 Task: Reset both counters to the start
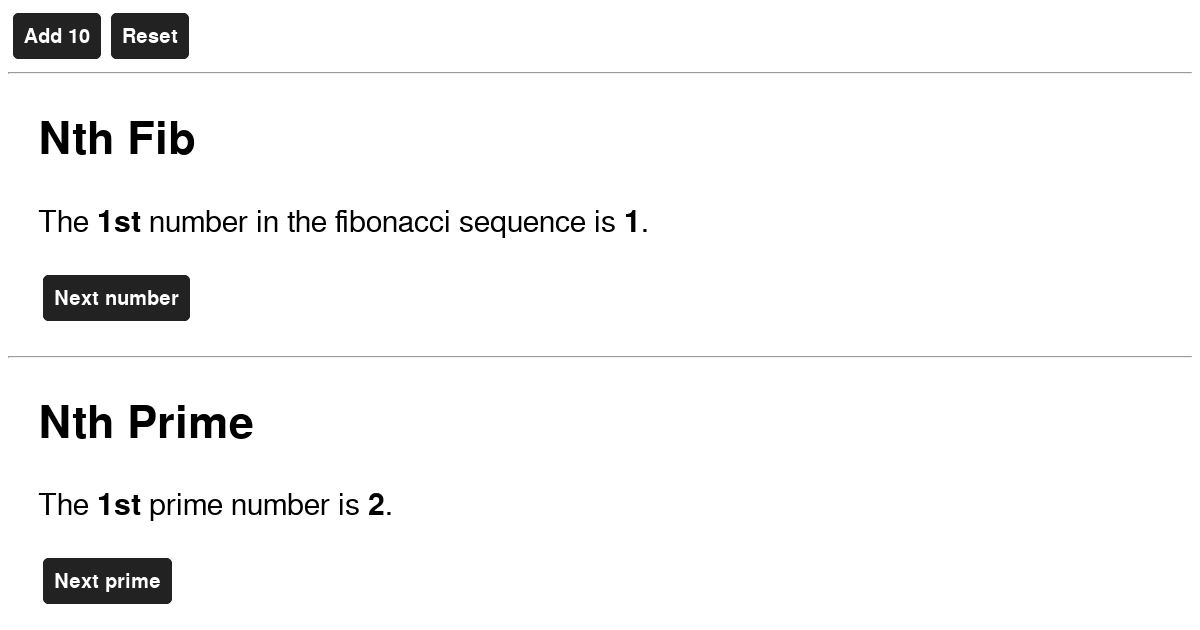click(149, 36)
